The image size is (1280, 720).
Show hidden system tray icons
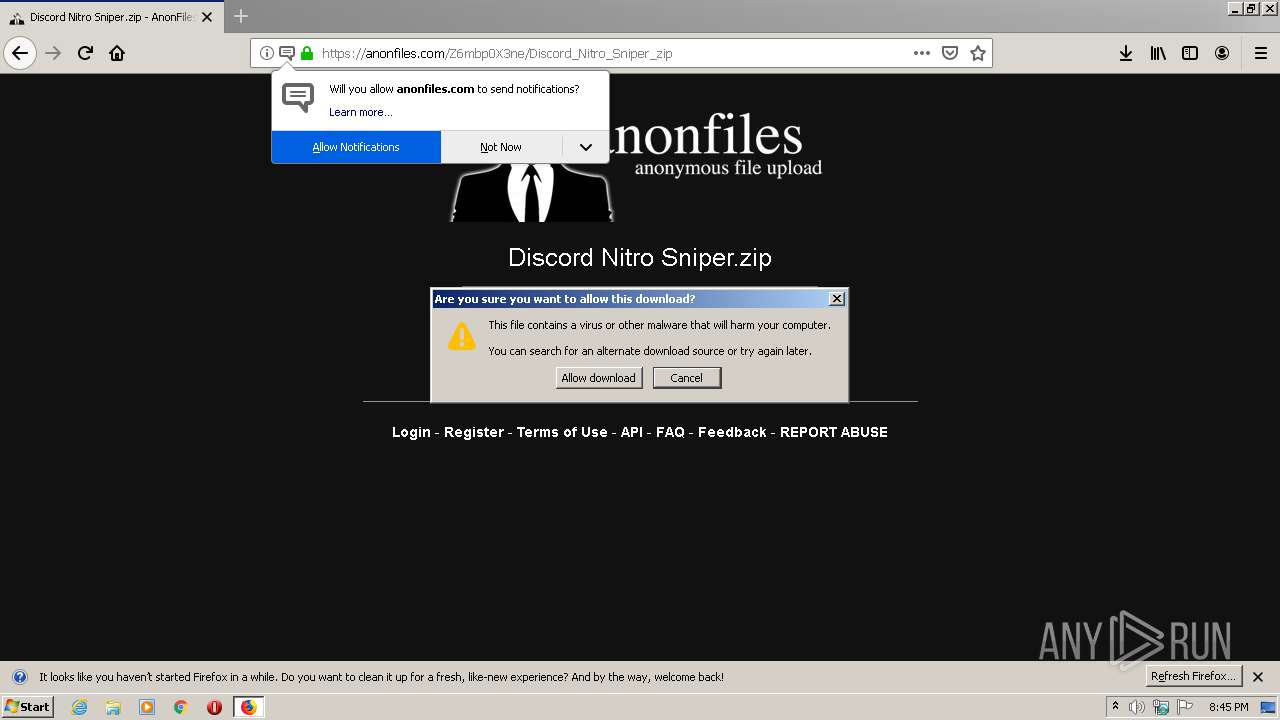click(x=1115, y=707)
